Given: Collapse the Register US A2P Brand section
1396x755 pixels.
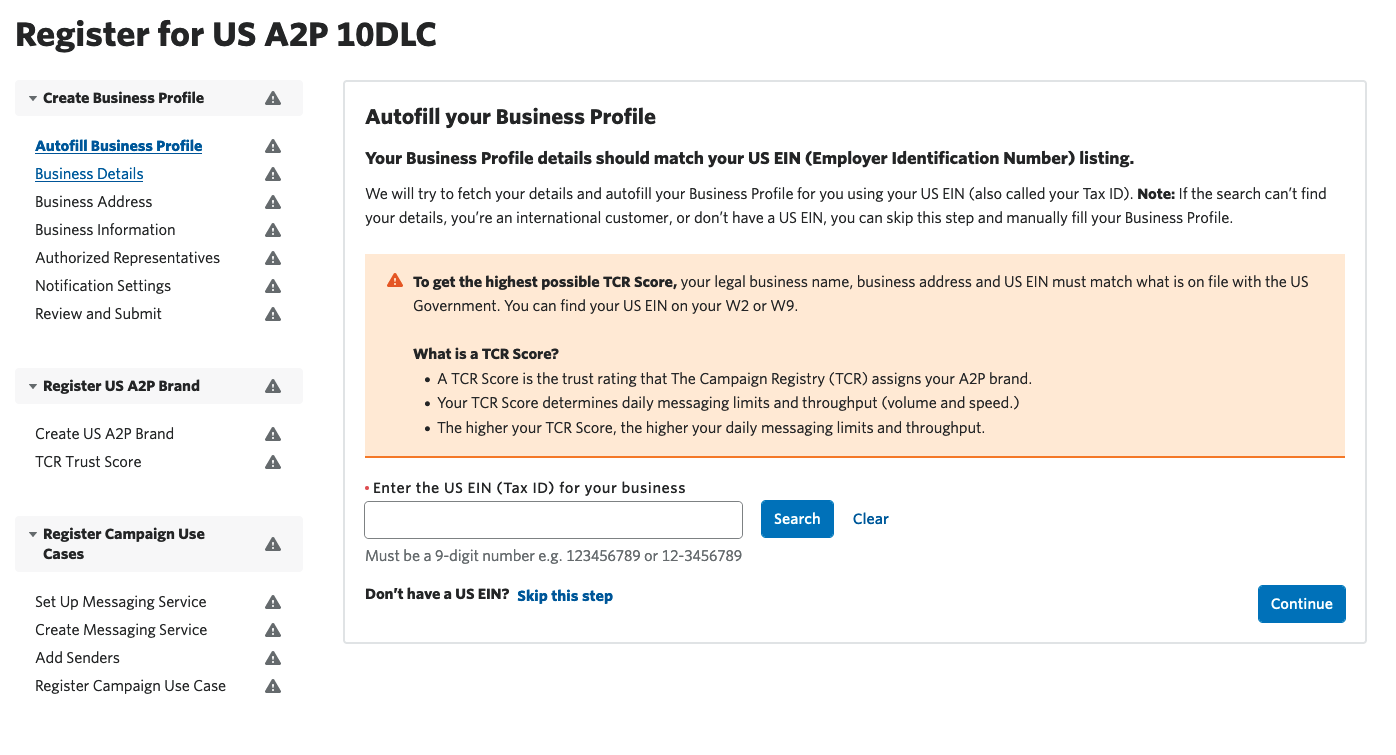Looking at the screenshot, I should [33, 386].
